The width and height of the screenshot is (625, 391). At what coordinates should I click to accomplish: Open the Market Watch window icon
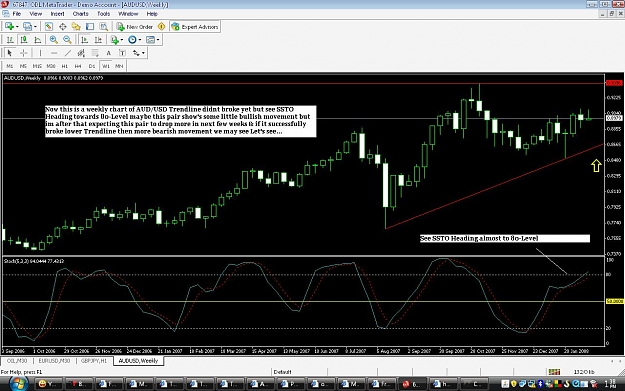[49, 27]
